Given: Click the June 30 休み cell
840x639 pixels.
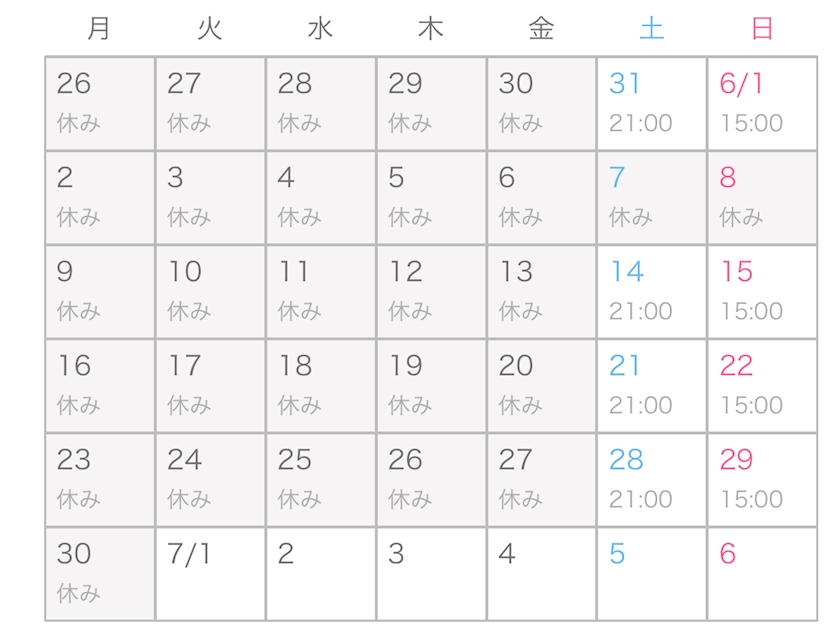Looking at the screenshot, I should click(100, 574).
